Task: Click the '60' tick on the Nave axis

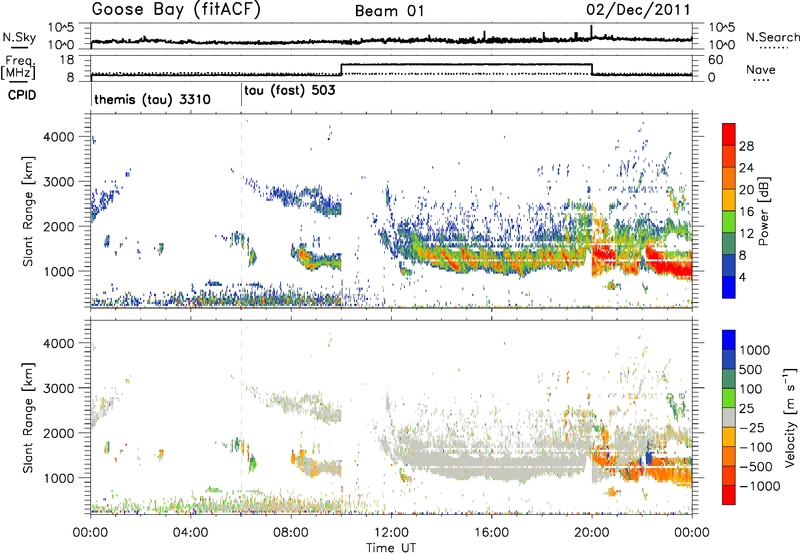Action: [716, 60]
